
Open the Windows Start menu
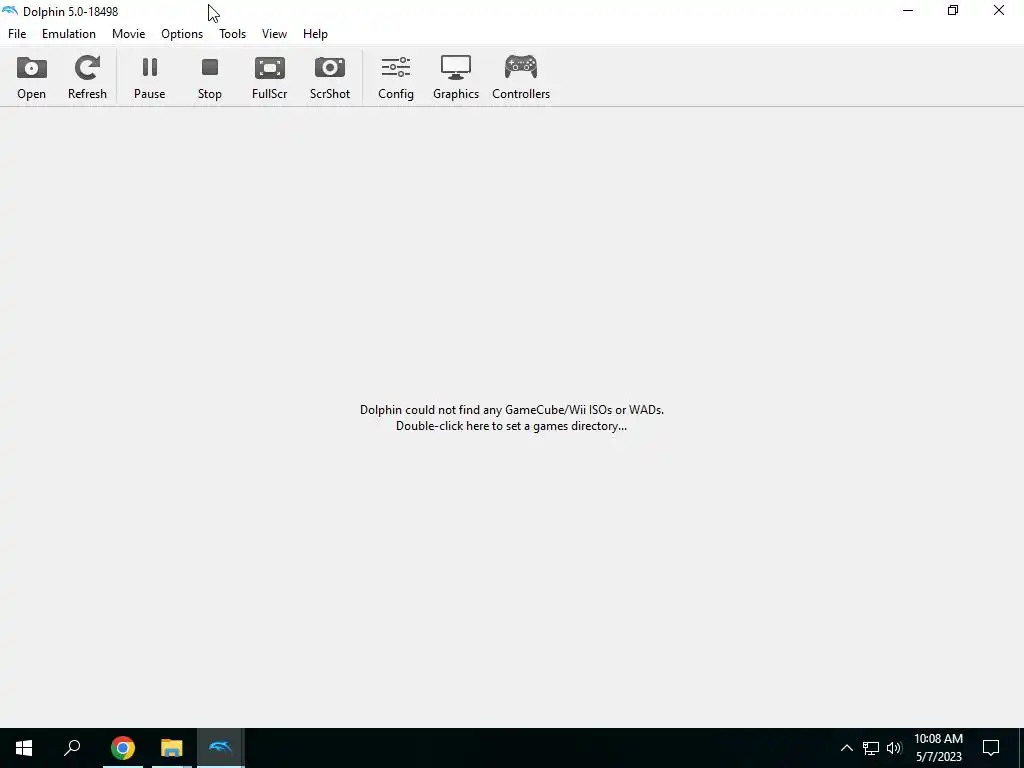click(24, 748)
